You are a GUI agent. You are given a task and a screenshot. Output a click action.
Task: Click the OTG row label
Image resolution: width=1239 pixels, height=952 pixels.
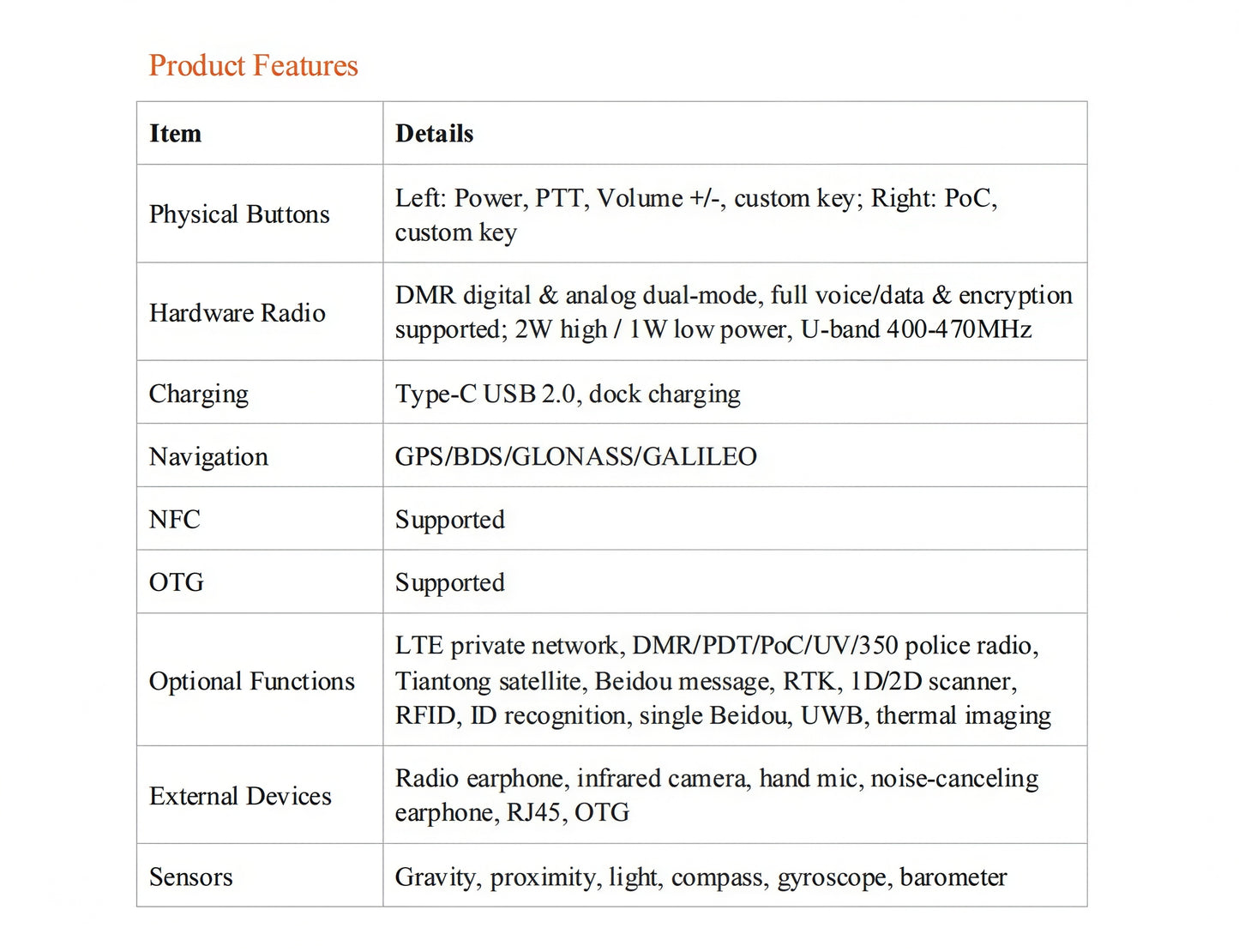point(177,583)
